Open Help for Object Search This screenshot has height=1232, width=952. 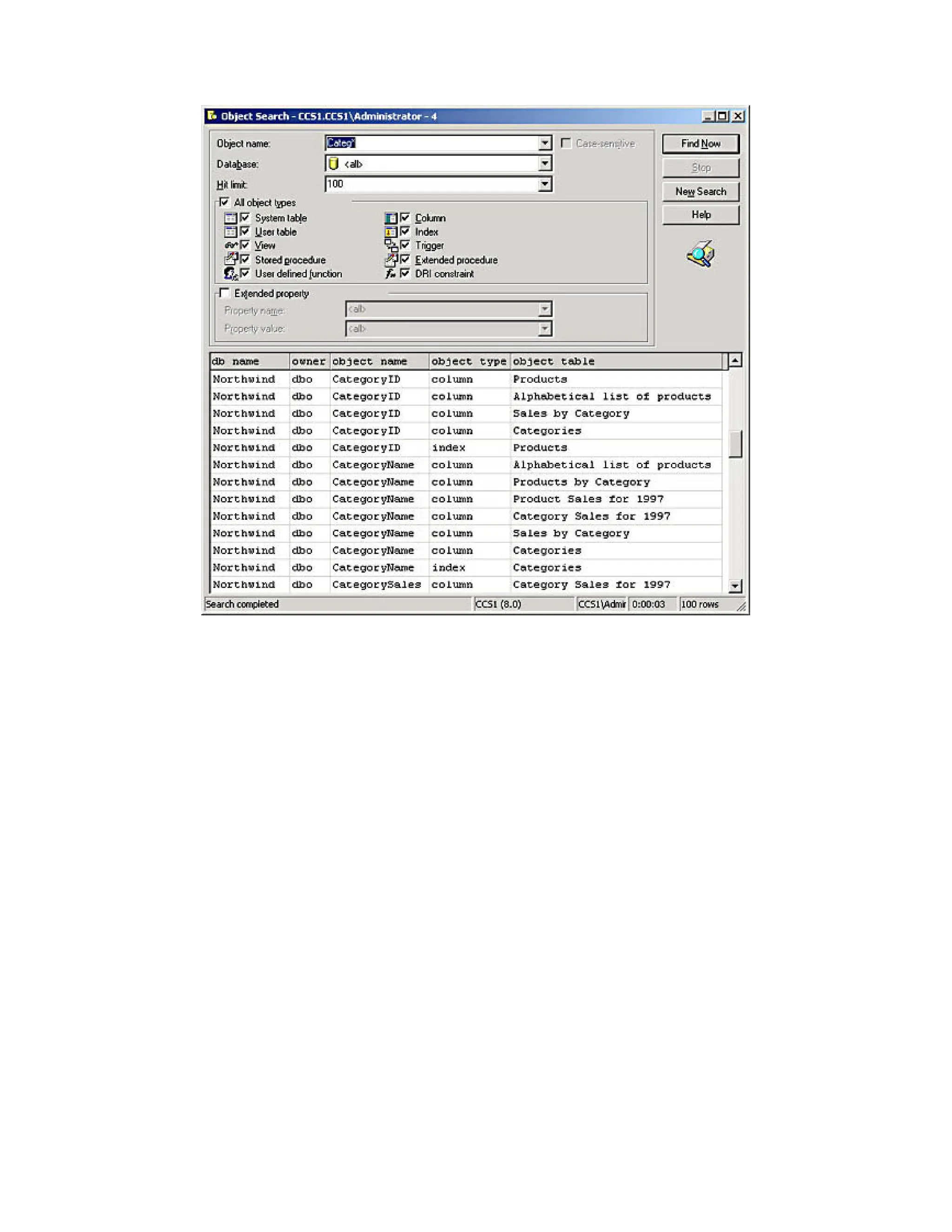click(701, 215)
